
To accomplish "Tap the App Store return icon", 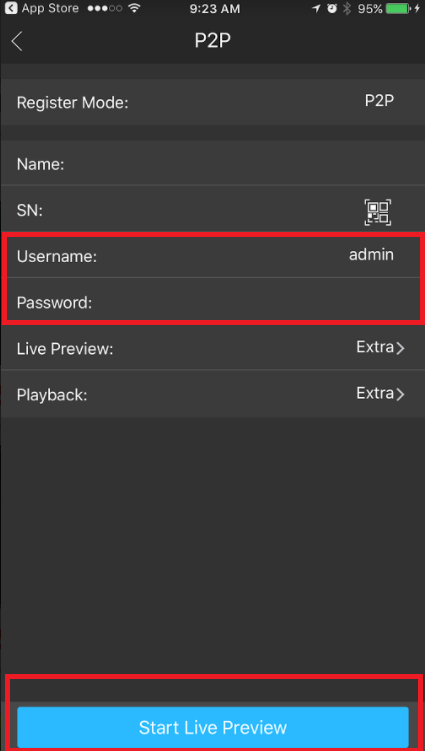I will (x=11, y=8).
